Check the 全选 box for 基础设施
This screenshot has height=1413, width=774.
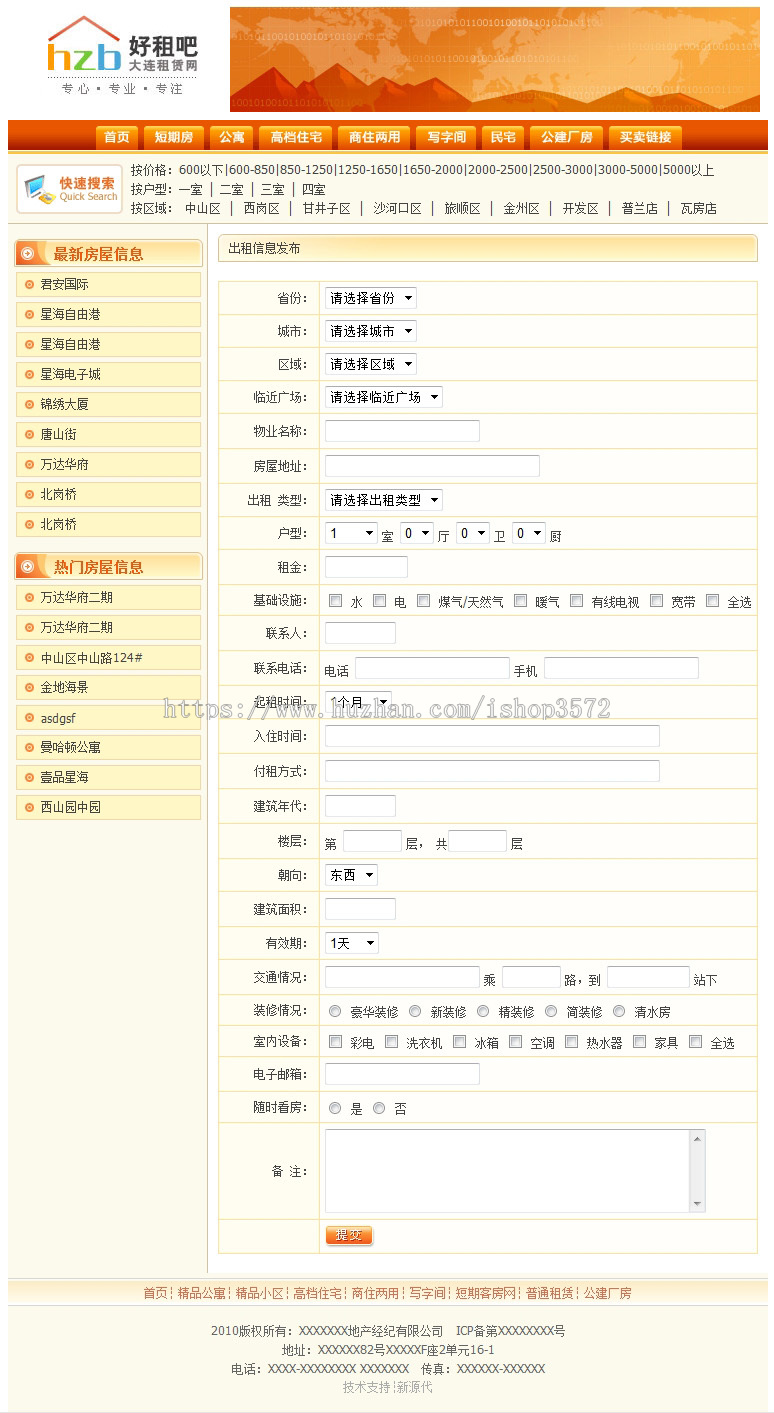click(x=713, y=601)
